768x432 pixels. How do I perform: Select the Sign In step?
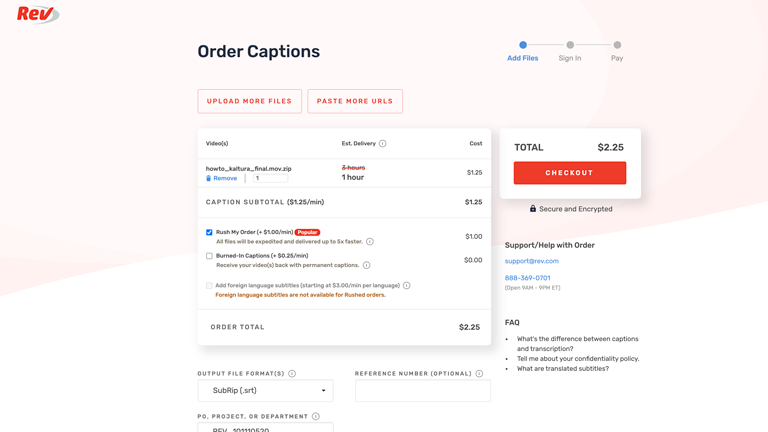(x=570, y=45)
